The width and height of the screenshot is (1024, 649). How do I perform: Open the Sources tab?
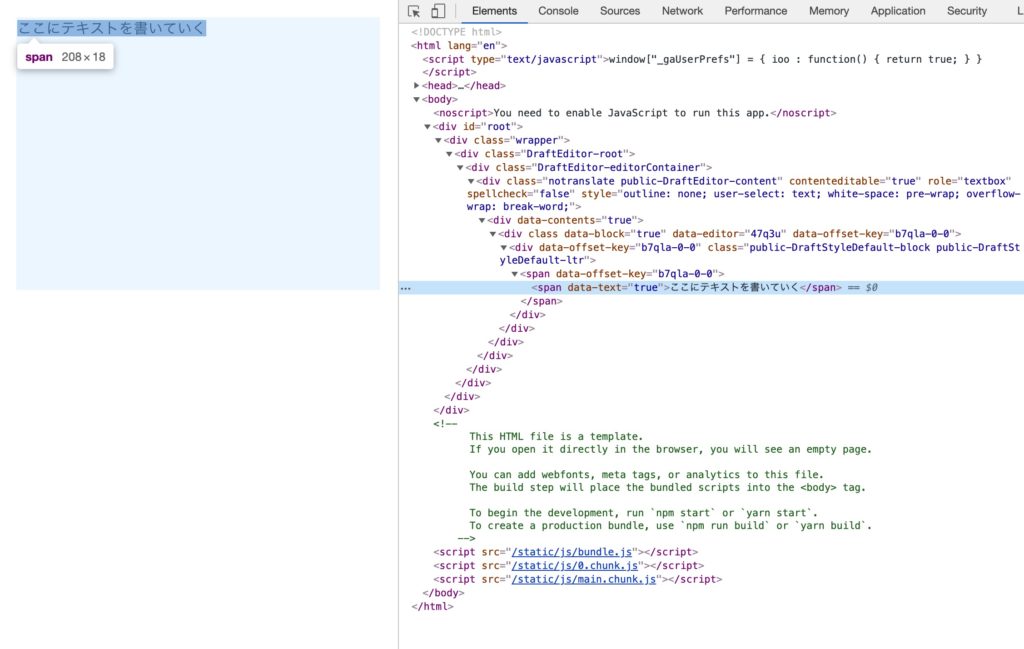click(x=620, y=11)
